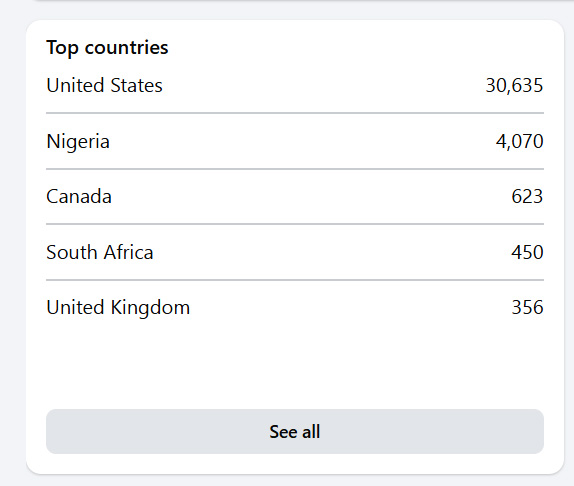Select the 623 count for Canada
Viewport: 574px width, 486px height.
(x=527, y=197)
